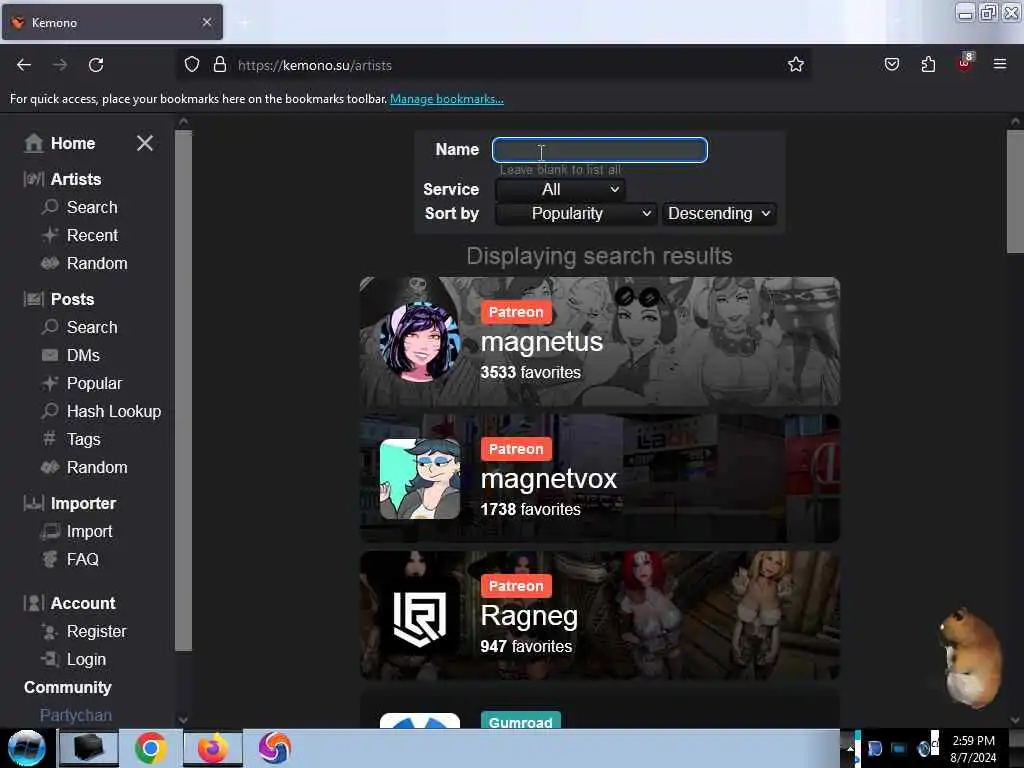Viewport: 1024px width, 768px height.
Task: Click the Home house icon in sidebar
Action: tap(33, 143)
